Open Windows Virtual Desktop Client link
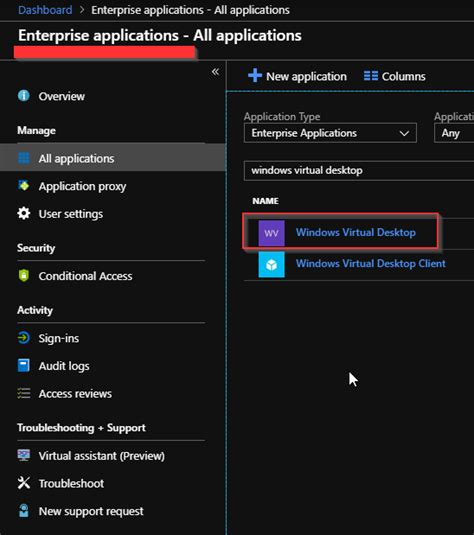 pyautogui.click(x=371, y=263)
